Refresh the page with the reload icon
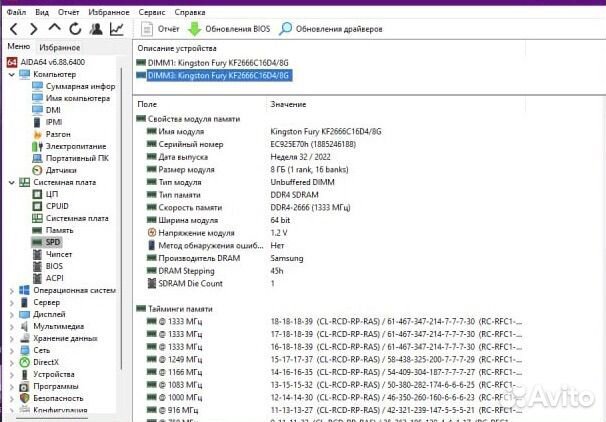This screenshot has height=422, width=606. pos(75,29)
